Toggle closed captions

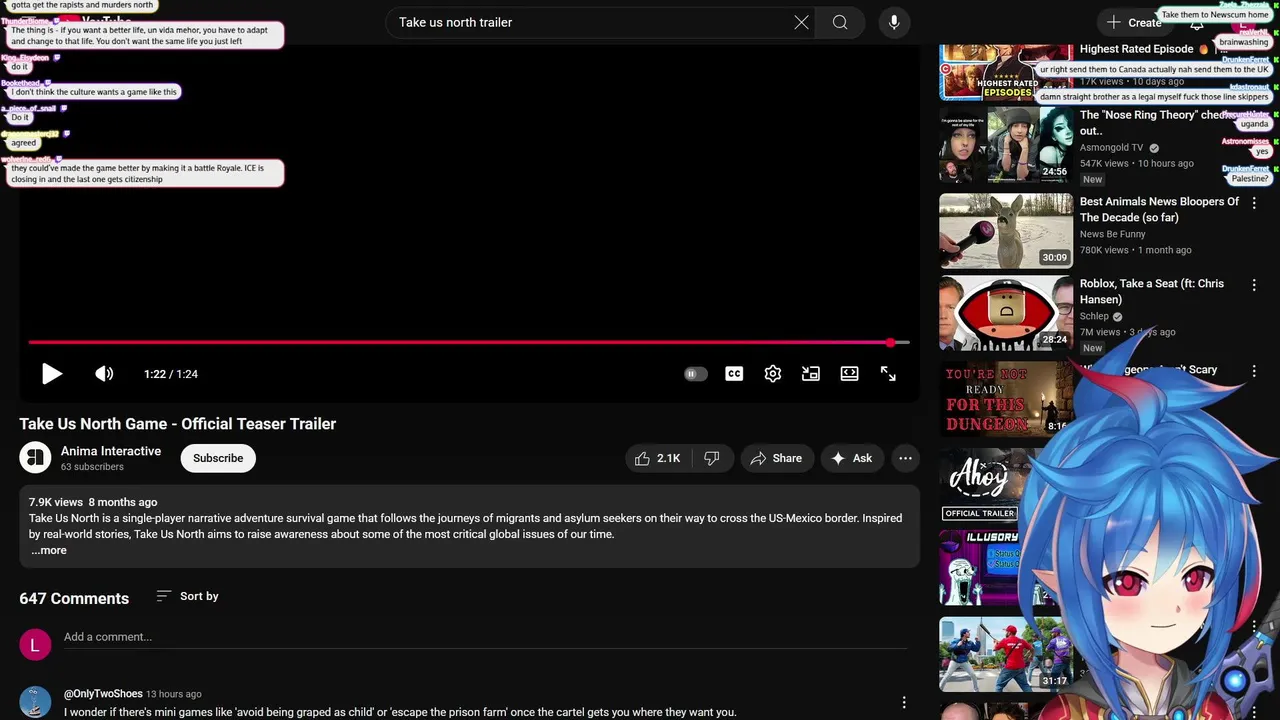point(734,374)
